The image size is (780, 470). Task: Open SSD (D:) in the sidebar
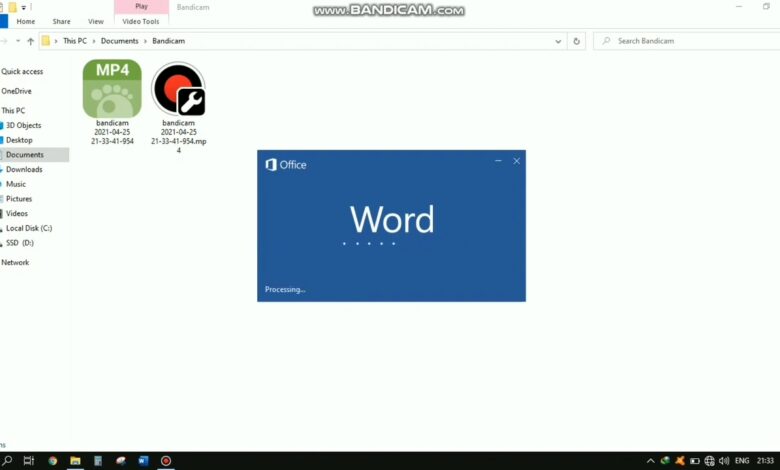pyautogui.click(x=19, y=243)
